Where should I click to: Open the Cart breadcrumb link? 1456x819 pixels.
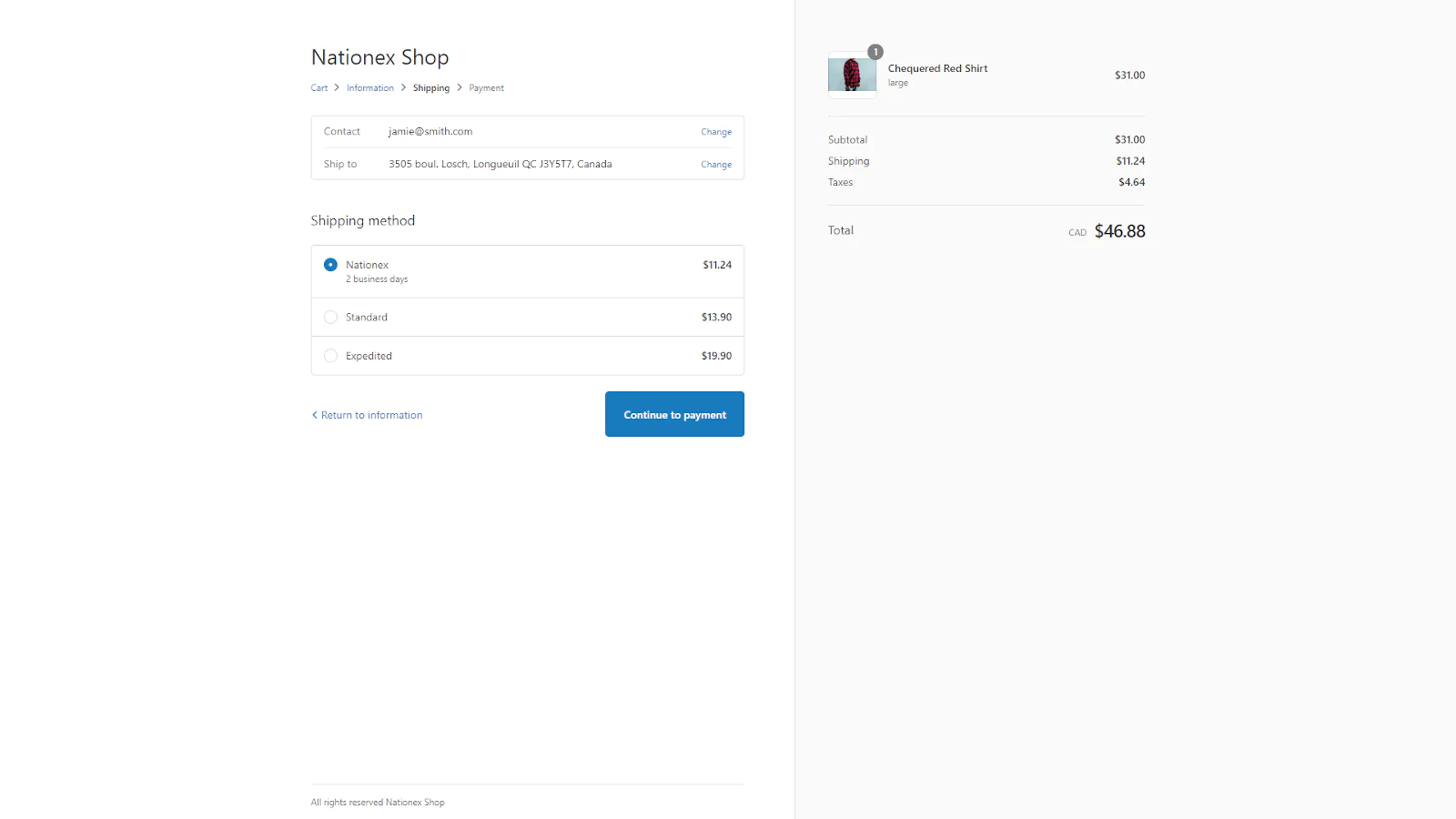[x=319, y=88]
